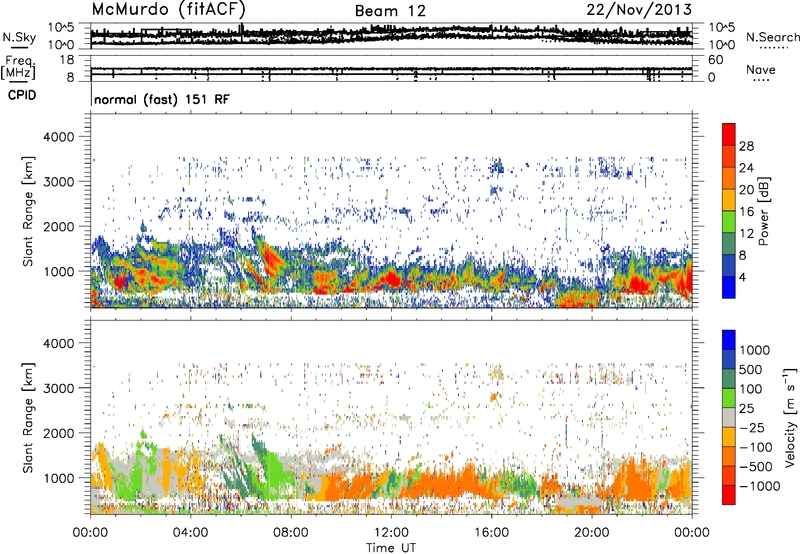Click the 'Power [dB]' colorbar title
Screen dimensions: 800x554
[x=764, y=211]
